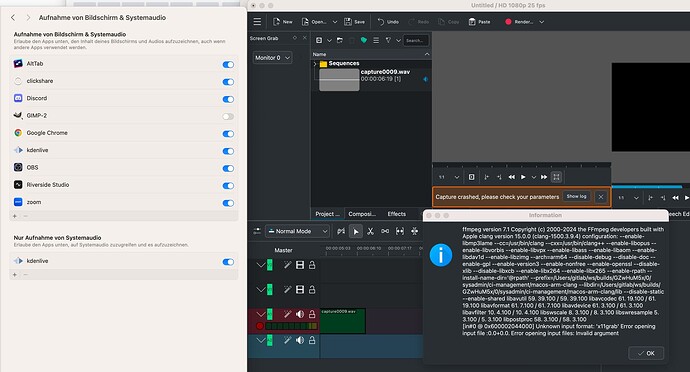Switch to the Compositions tab
690x372 pixels.
pyautogui.click(x=362, y=214)
